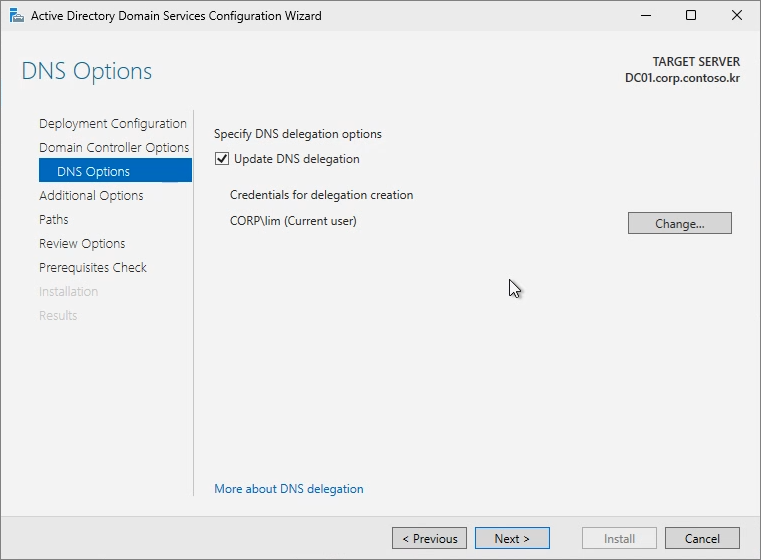Close the wizard window
Image resolution: width=761 pixels, height=560 pixels.
(737, 16)
